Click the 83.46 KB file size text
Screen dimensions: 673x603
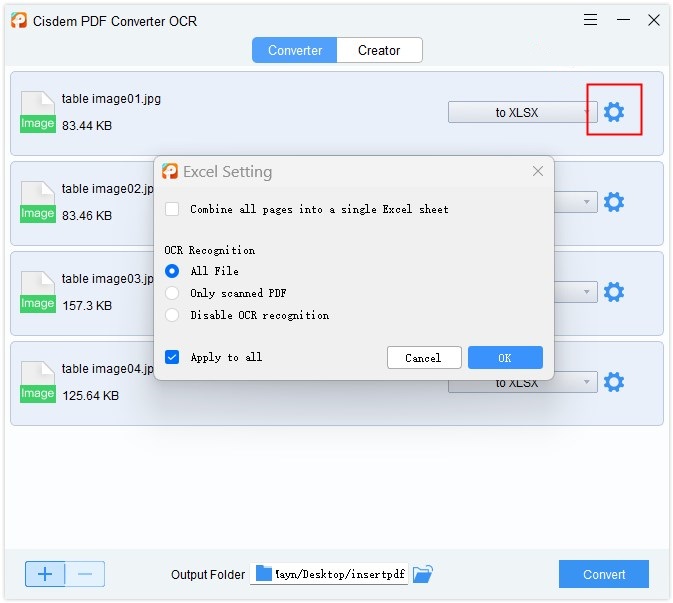click(87, 215)
